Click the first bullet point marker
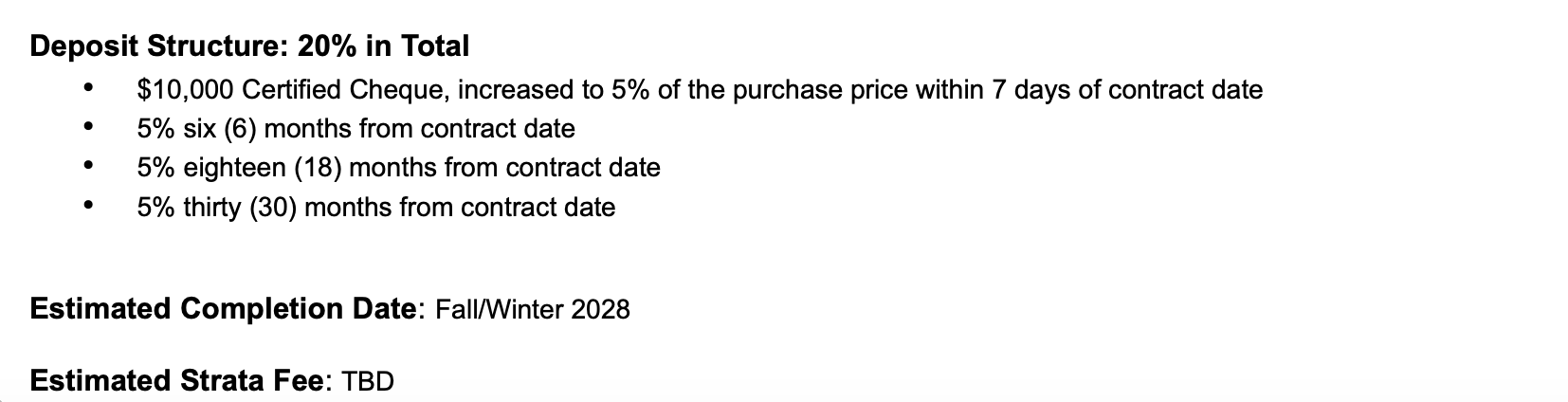Screen dimensions: 1568x402 88,89
